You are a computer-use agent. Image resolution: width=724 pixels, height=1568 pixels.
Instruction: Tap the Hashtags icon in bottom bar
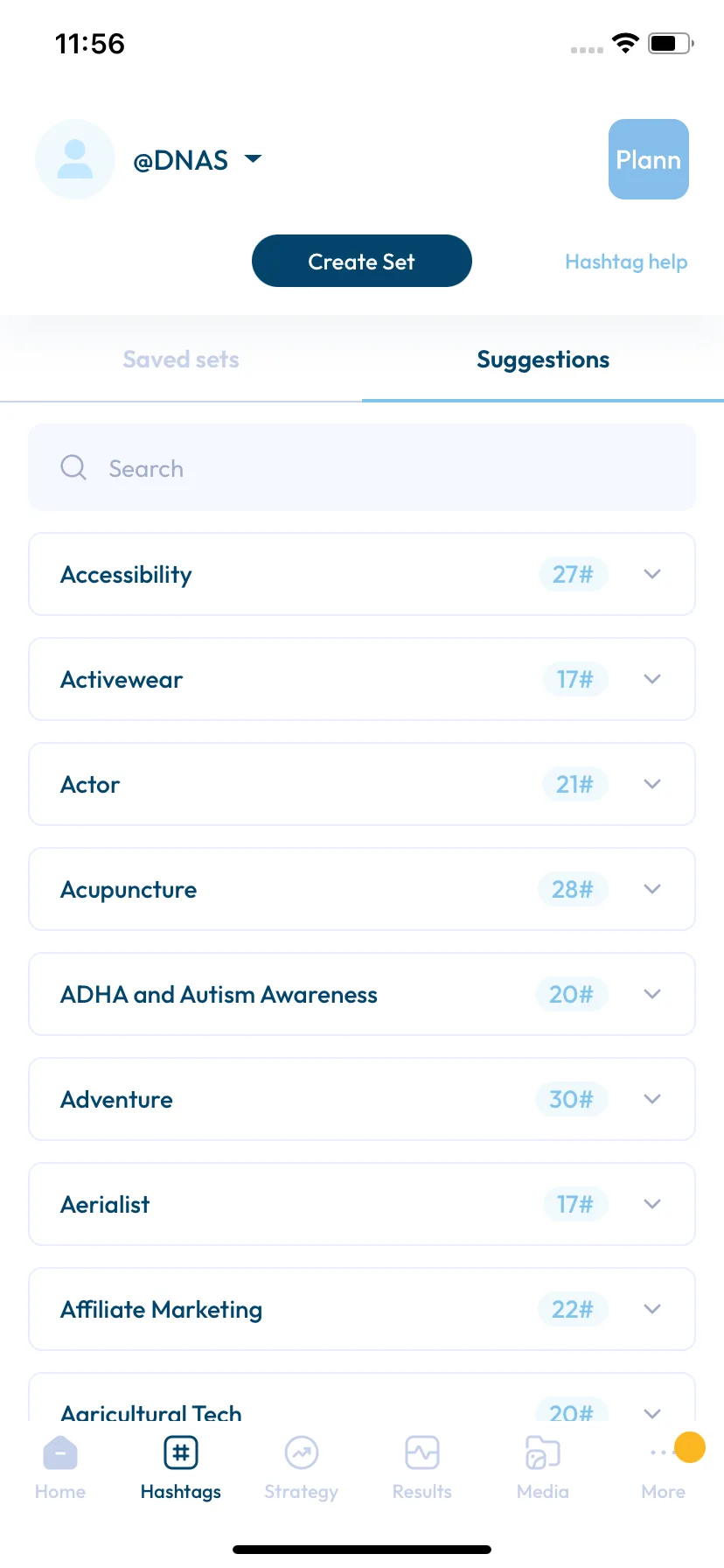(x=181, y=1453)
